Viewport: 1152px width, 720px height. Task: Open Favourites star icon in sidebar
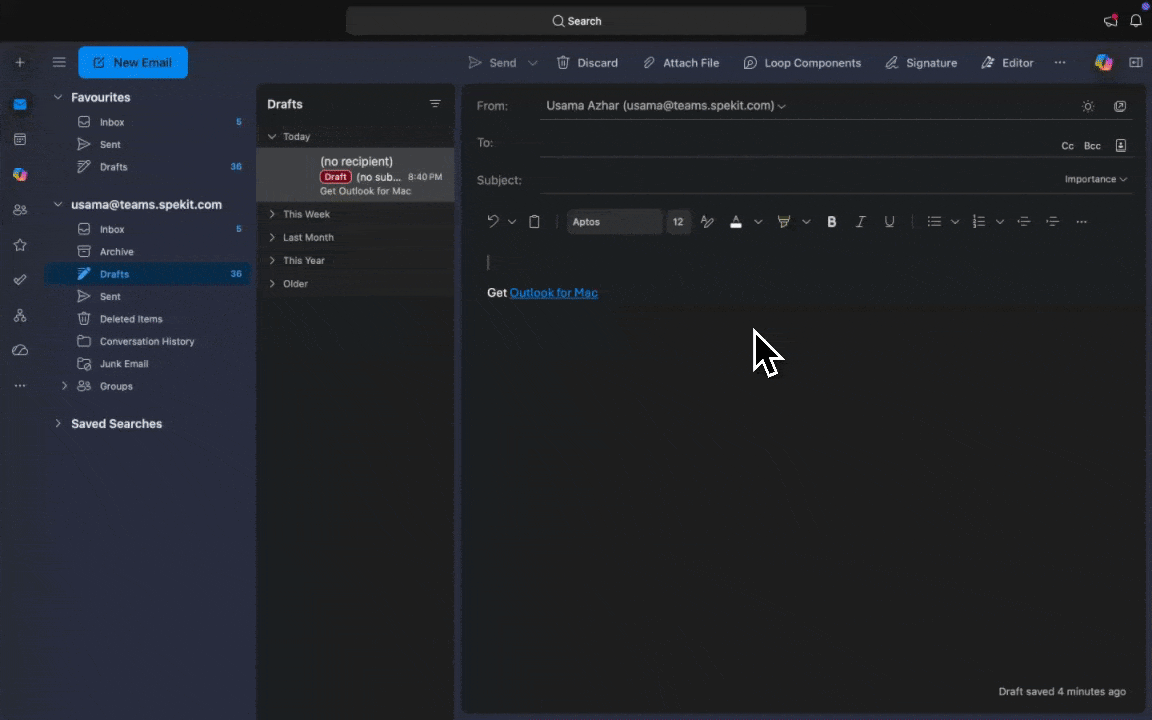[x=20, y=245]
